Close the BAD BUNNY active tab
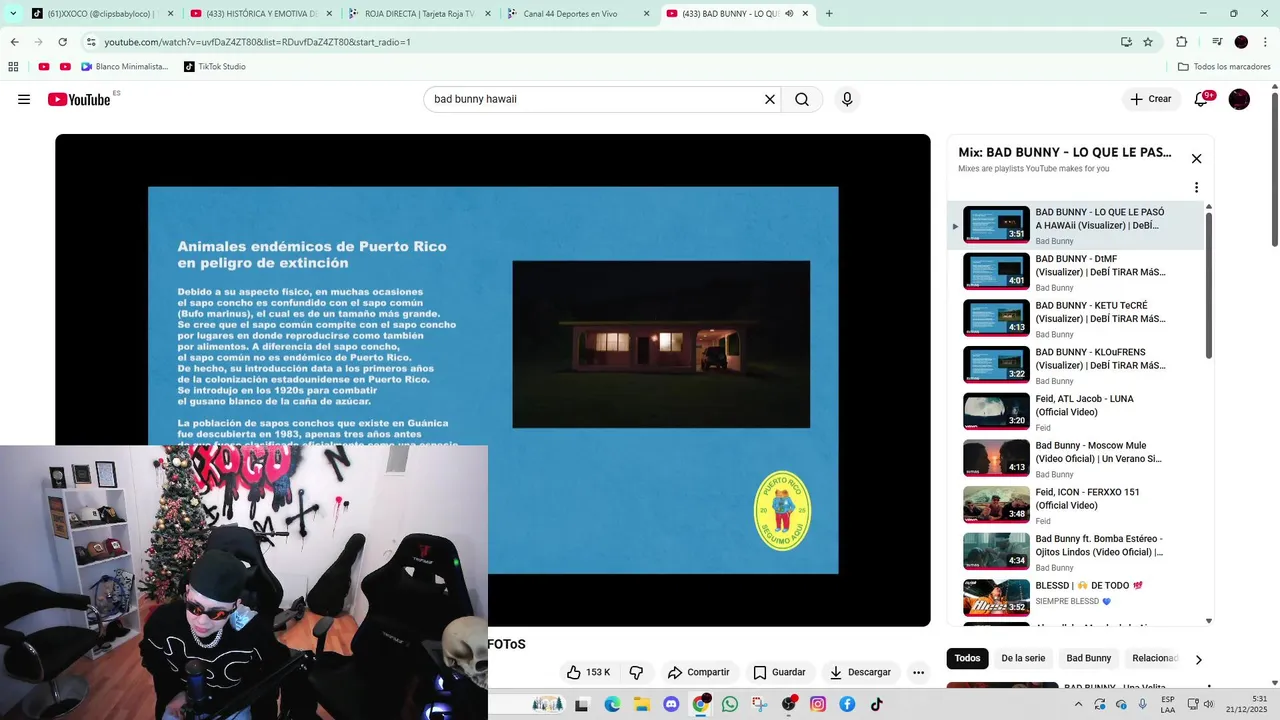This screenshot has height=720, width=1280. pyautogui.click(x=807, y=13)
